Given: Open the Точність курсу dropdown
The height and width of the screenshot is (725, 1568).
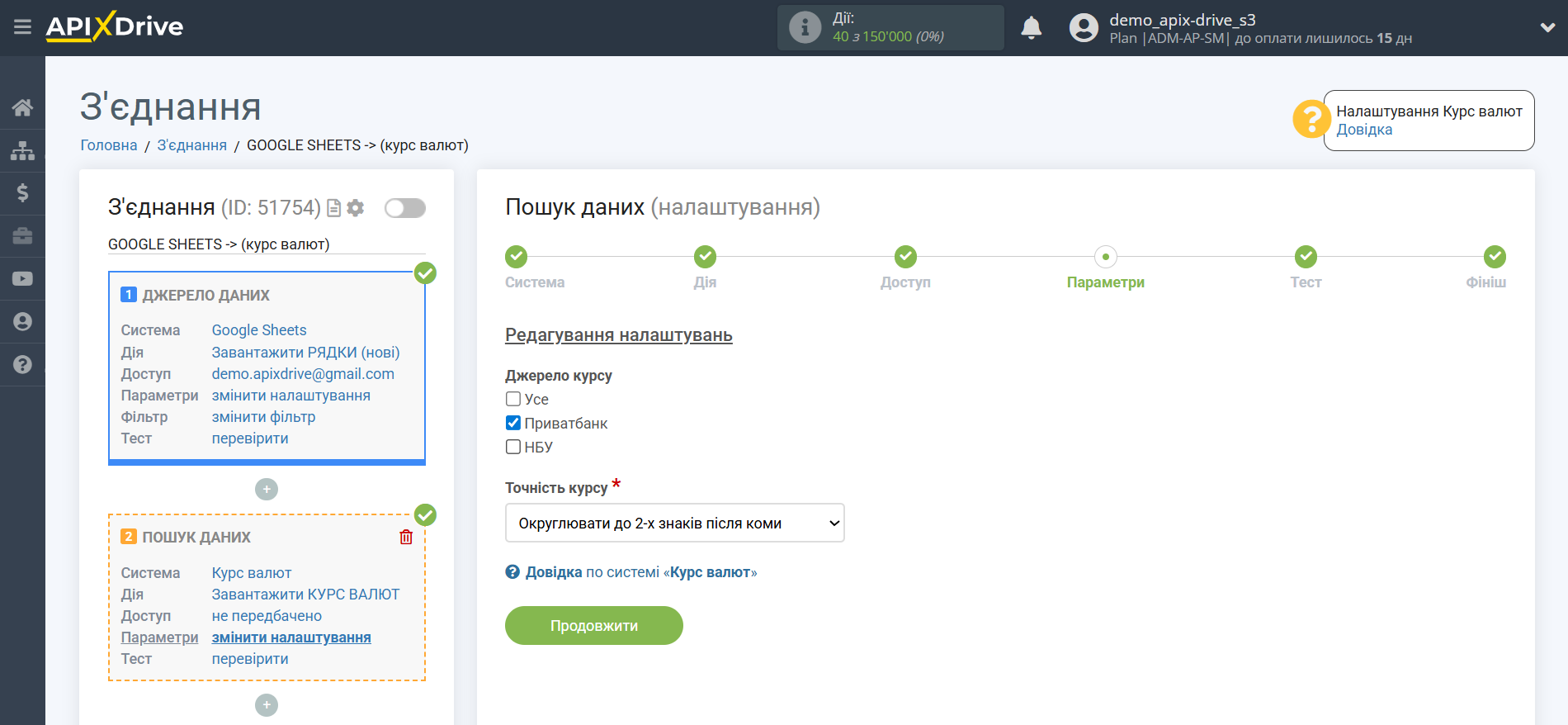Looking at the screenshot, I should [x=675, y=523].
